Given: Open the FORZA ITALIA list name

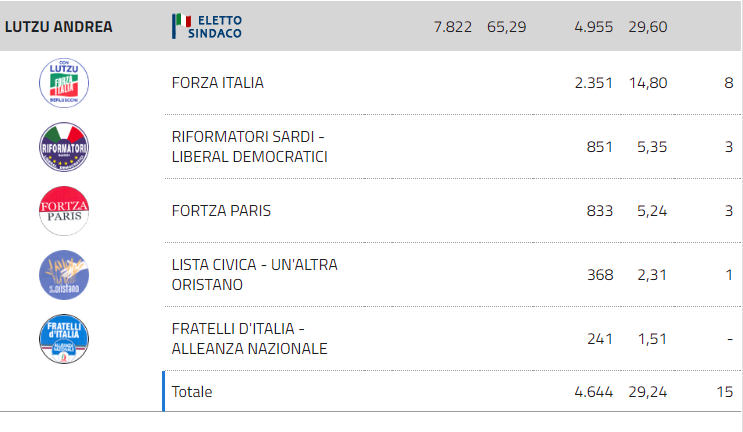Looking at the screenshot, I should (217, 83).
